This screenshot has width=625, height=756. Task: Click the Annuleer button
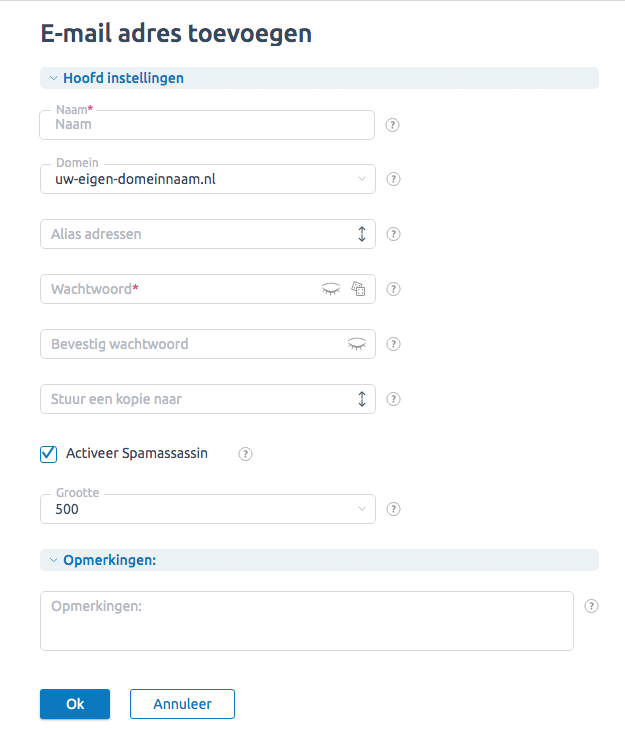coord(182,704)
